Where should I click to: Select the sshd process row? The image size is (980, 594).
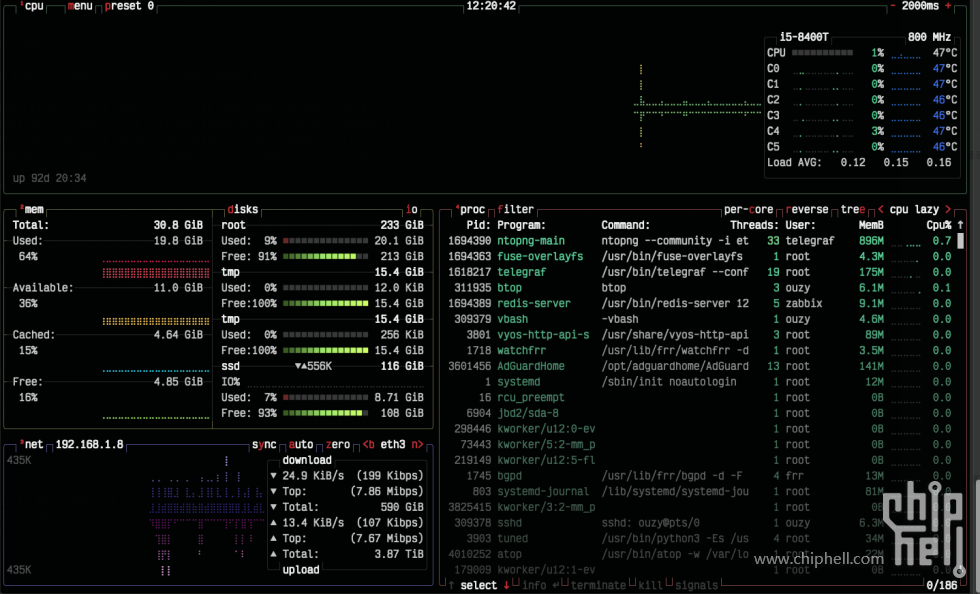coord(699,523)
